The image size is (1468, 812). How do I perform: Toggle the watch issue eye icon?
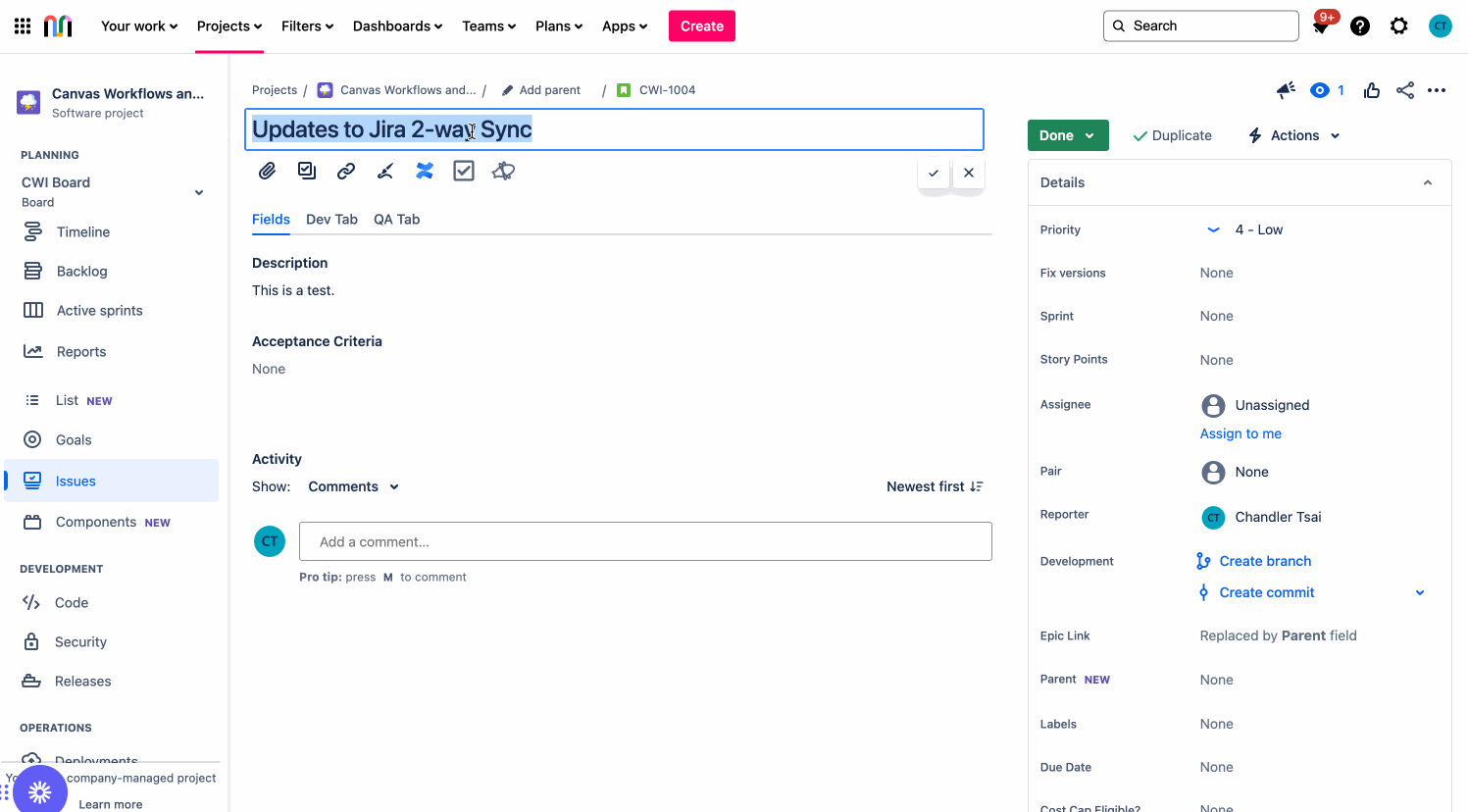[1320, 90]
